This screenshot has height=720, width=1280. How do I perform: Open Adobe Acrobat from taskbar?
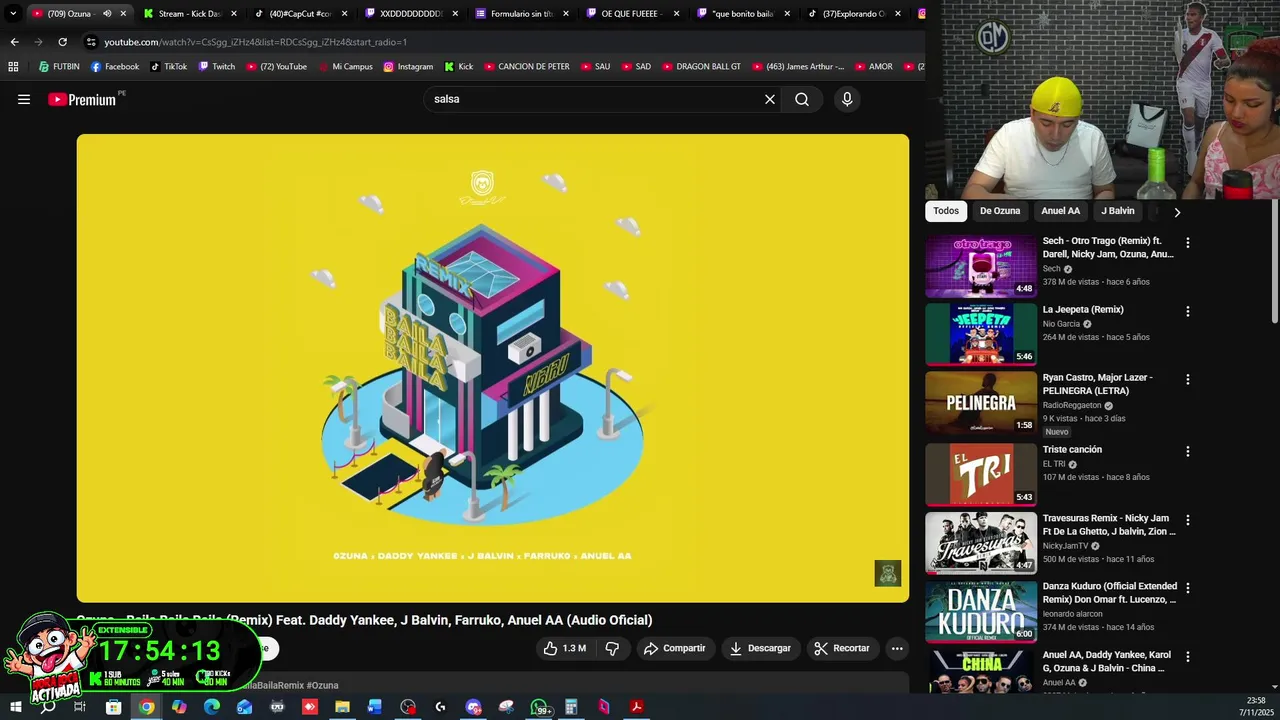pyautogui.click(x=636, y=707)
